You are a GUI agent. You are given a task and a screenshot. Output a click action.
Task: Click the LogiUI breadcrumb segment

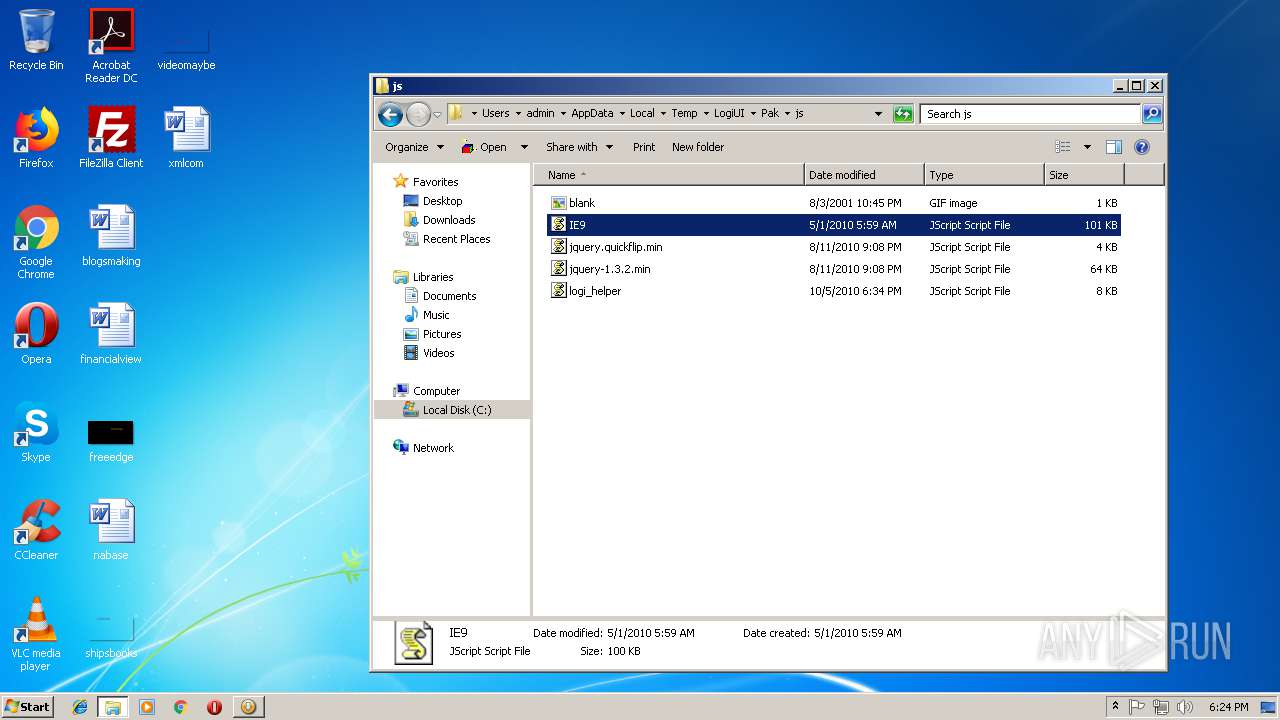tap(729, 114)
